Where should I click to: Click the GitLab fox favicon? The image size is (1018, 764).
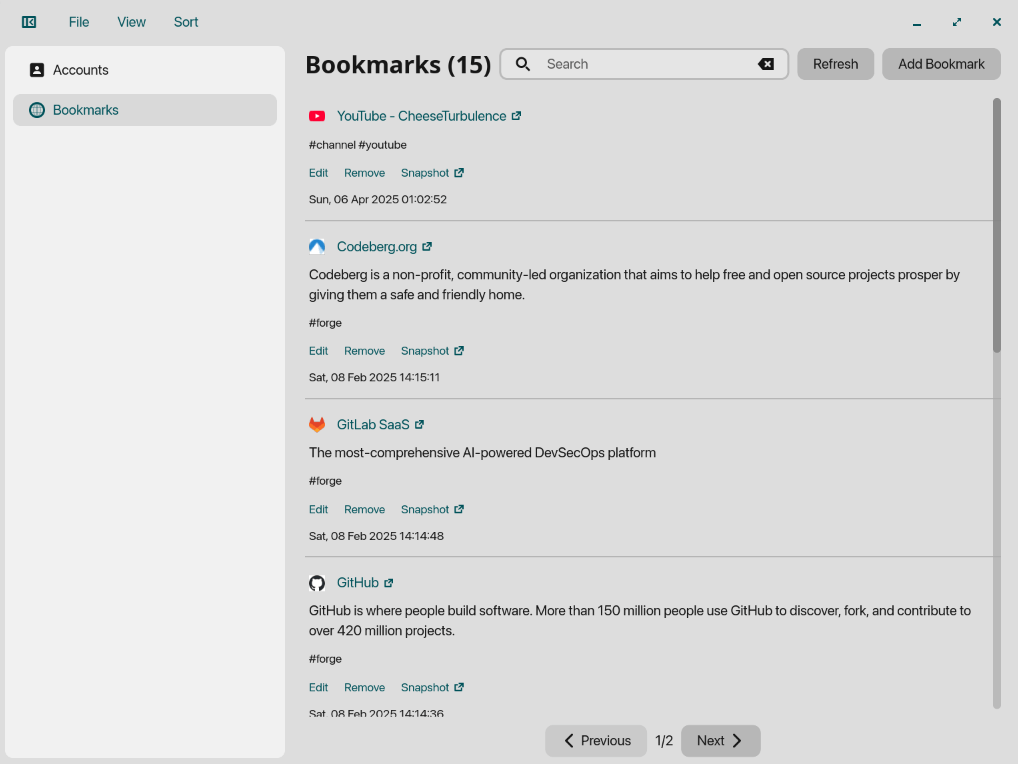coord(317,425)
